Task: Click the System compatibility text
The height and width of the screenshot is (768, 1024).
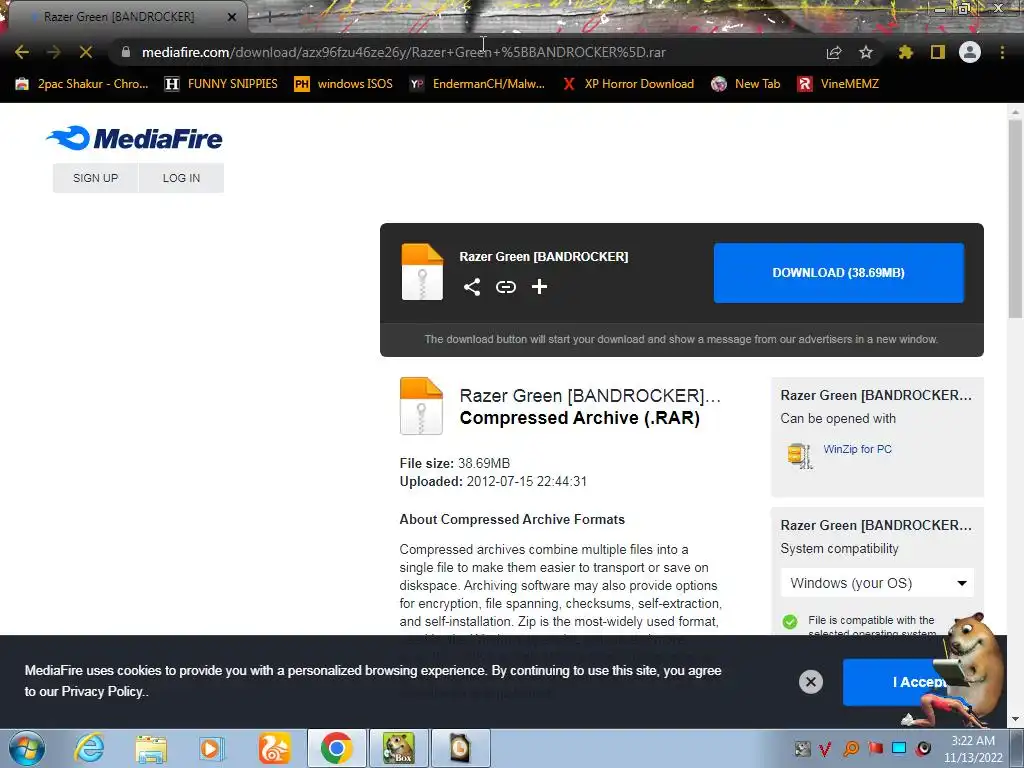Action: tap(839, 549)
